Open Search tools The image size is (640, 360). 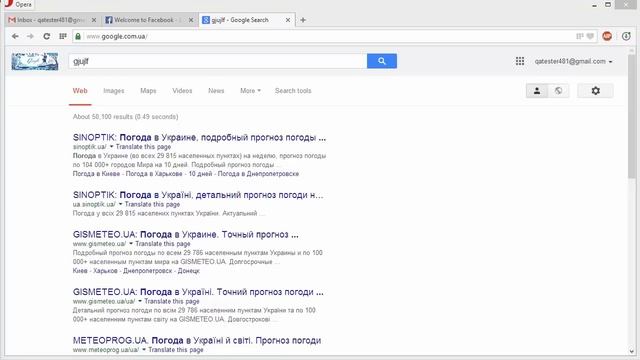coord(293,91)
